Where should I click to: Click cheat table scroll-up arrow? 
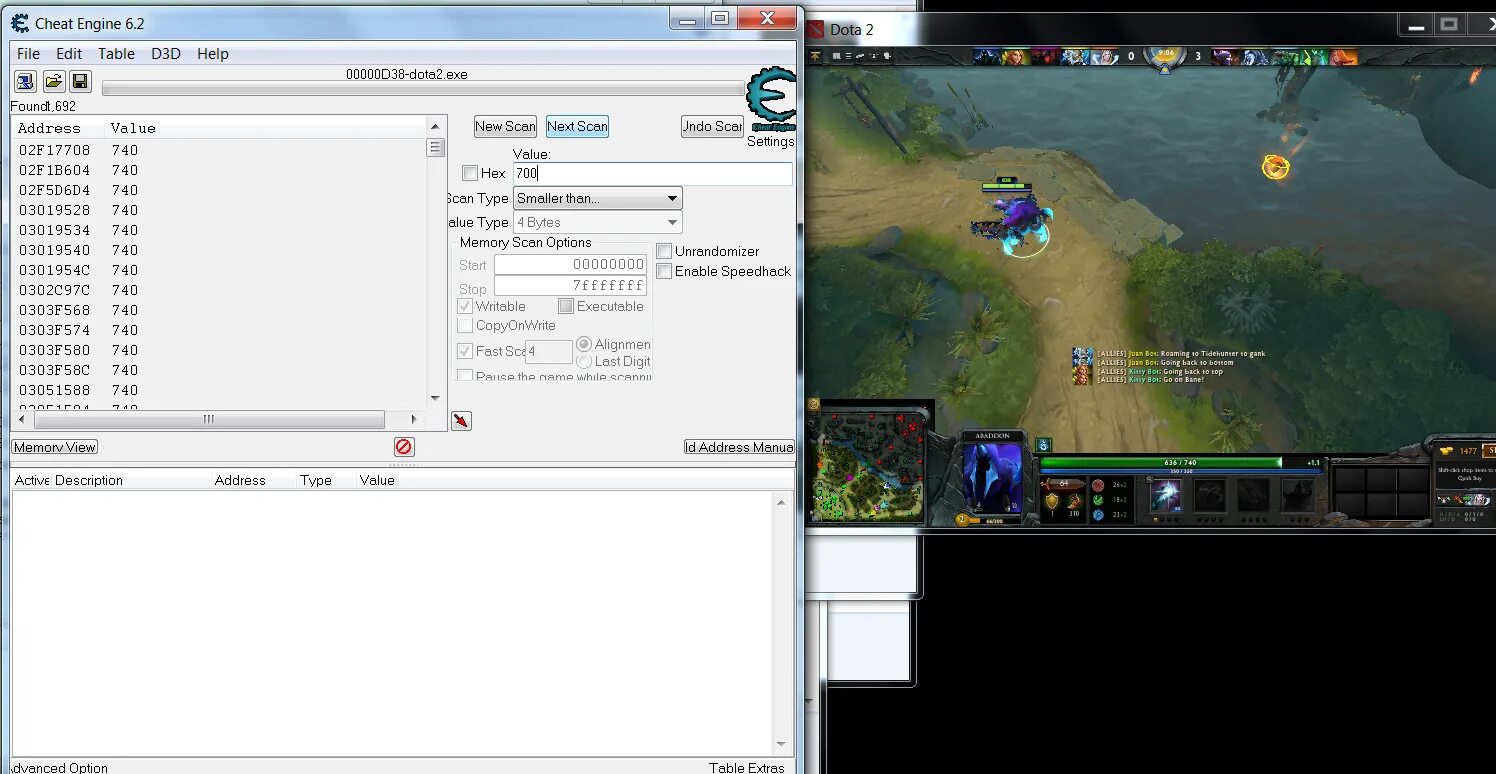click(x=782, y=502)
